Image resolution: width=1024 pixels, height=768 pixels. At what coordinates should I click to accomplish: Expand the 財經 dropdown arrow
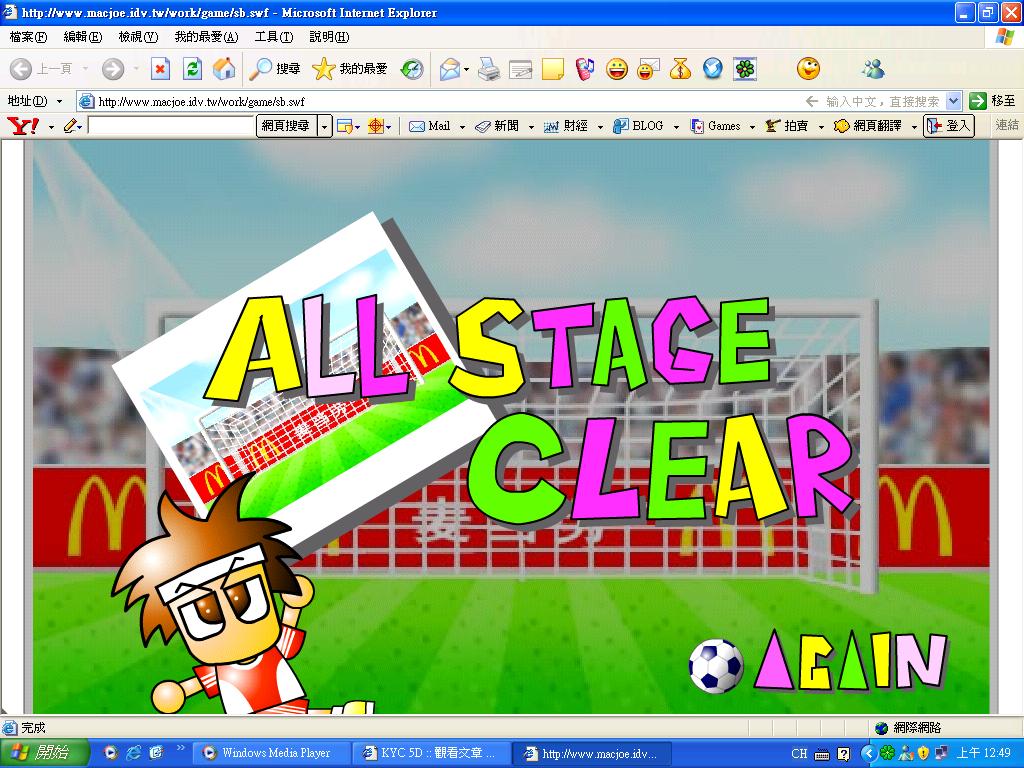(x=600, y=127)
